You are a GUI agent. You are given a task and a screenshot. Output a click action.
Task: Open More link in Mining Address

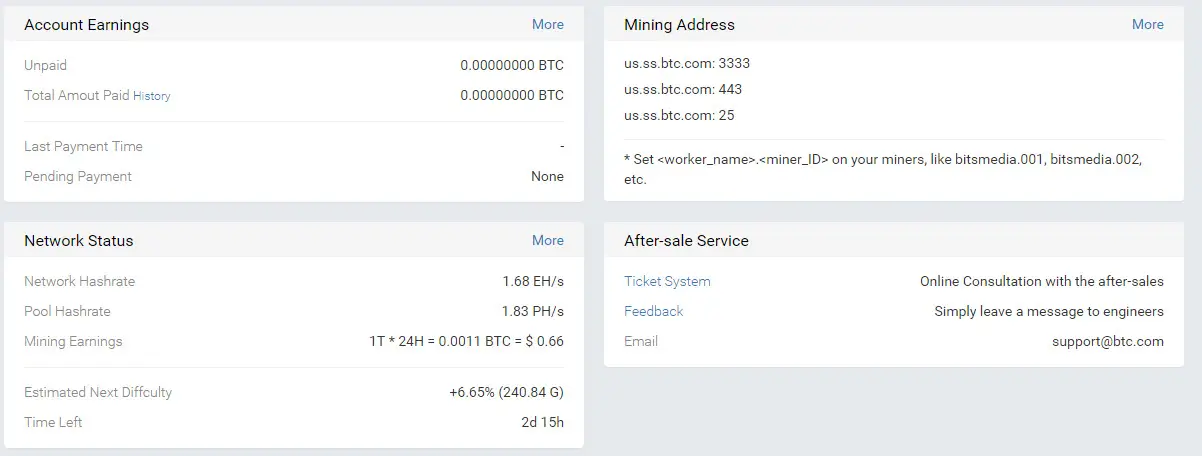[x=1147, y=24]
